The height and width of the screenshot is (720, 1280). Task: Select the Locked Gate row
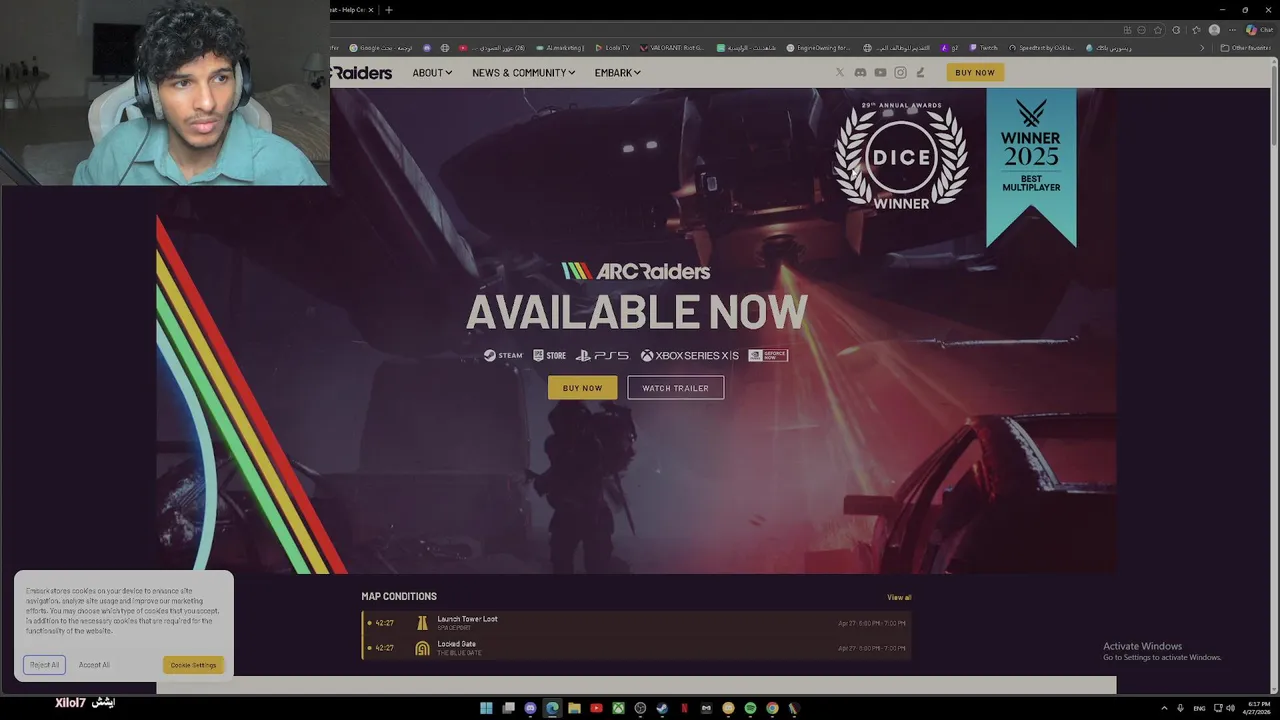coord(636,648)
